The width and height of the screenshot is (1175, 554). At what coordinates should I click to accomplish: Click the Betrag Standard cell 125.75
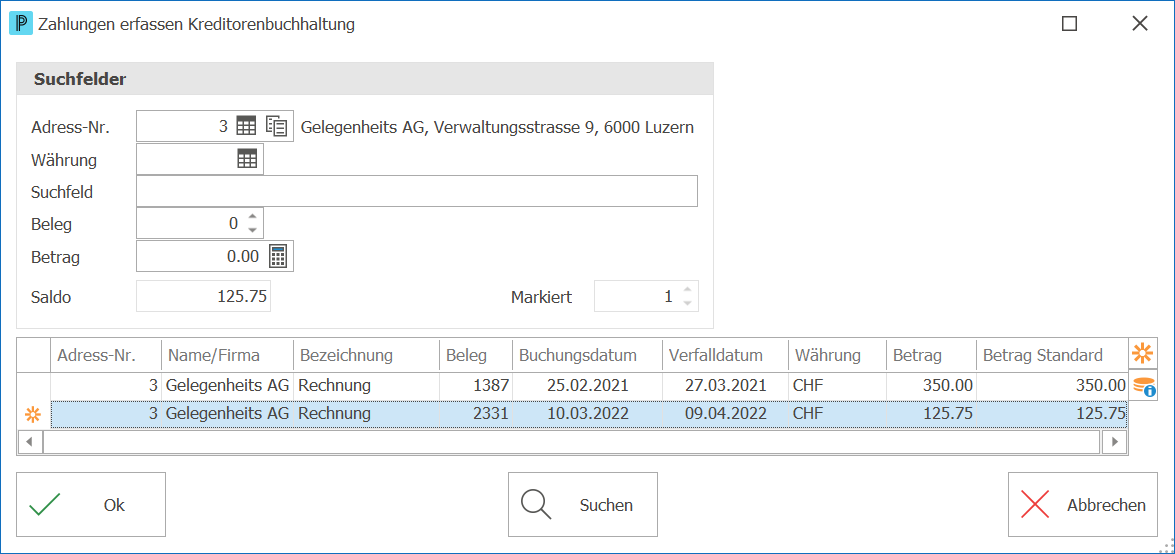click(x=1052, y=414)
